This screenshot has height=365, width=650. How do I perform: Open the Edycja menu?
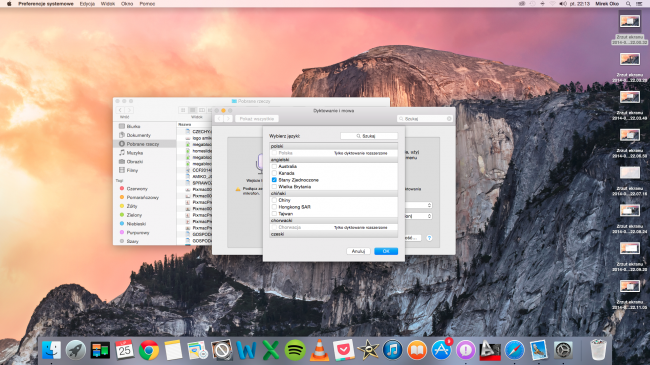pyautogui.click(x=87, y=4)
